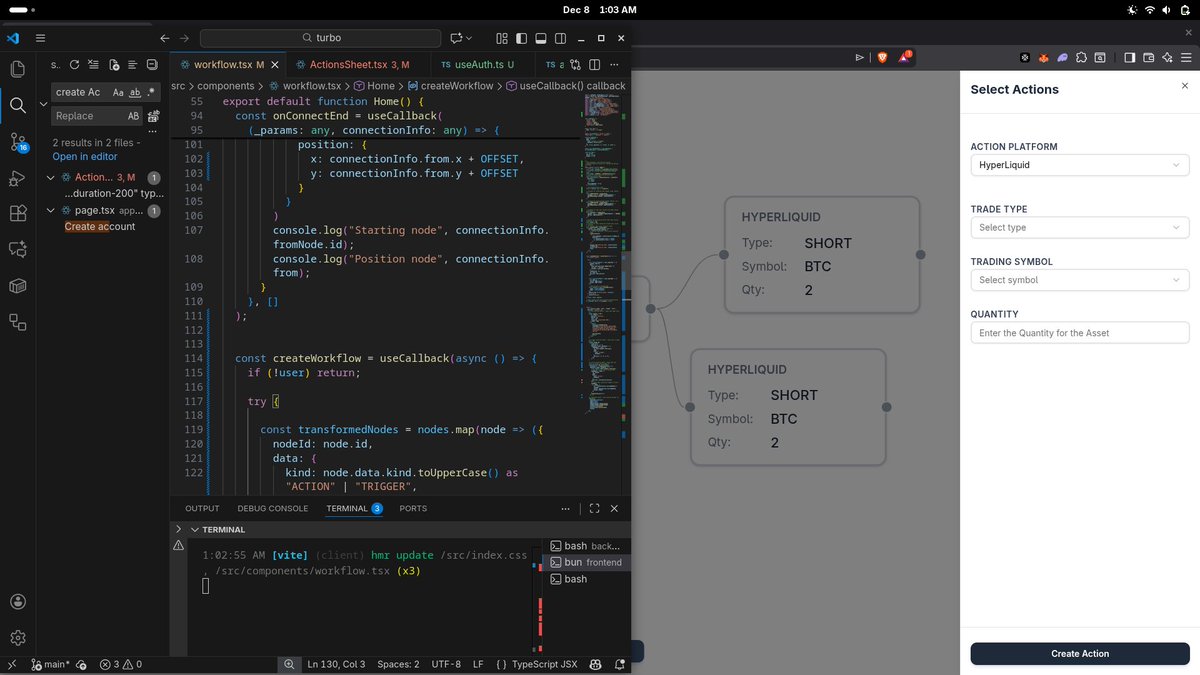This screenshot has width=1200, height=675.
Task: Open the Run and Debug view
Action: (17, 178)
